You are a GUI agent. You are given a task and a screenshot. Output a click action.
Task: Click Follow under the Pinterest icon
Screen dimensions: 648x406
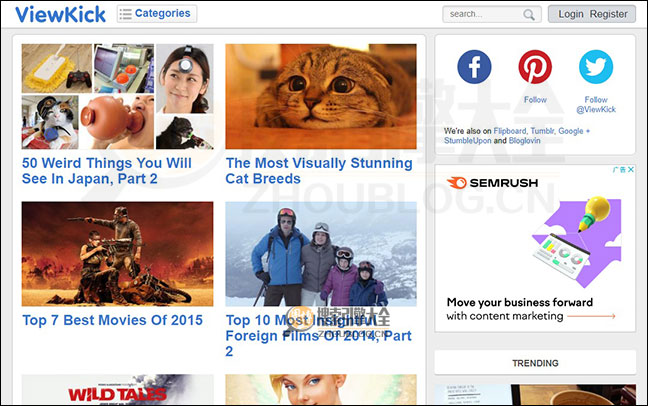535,100
